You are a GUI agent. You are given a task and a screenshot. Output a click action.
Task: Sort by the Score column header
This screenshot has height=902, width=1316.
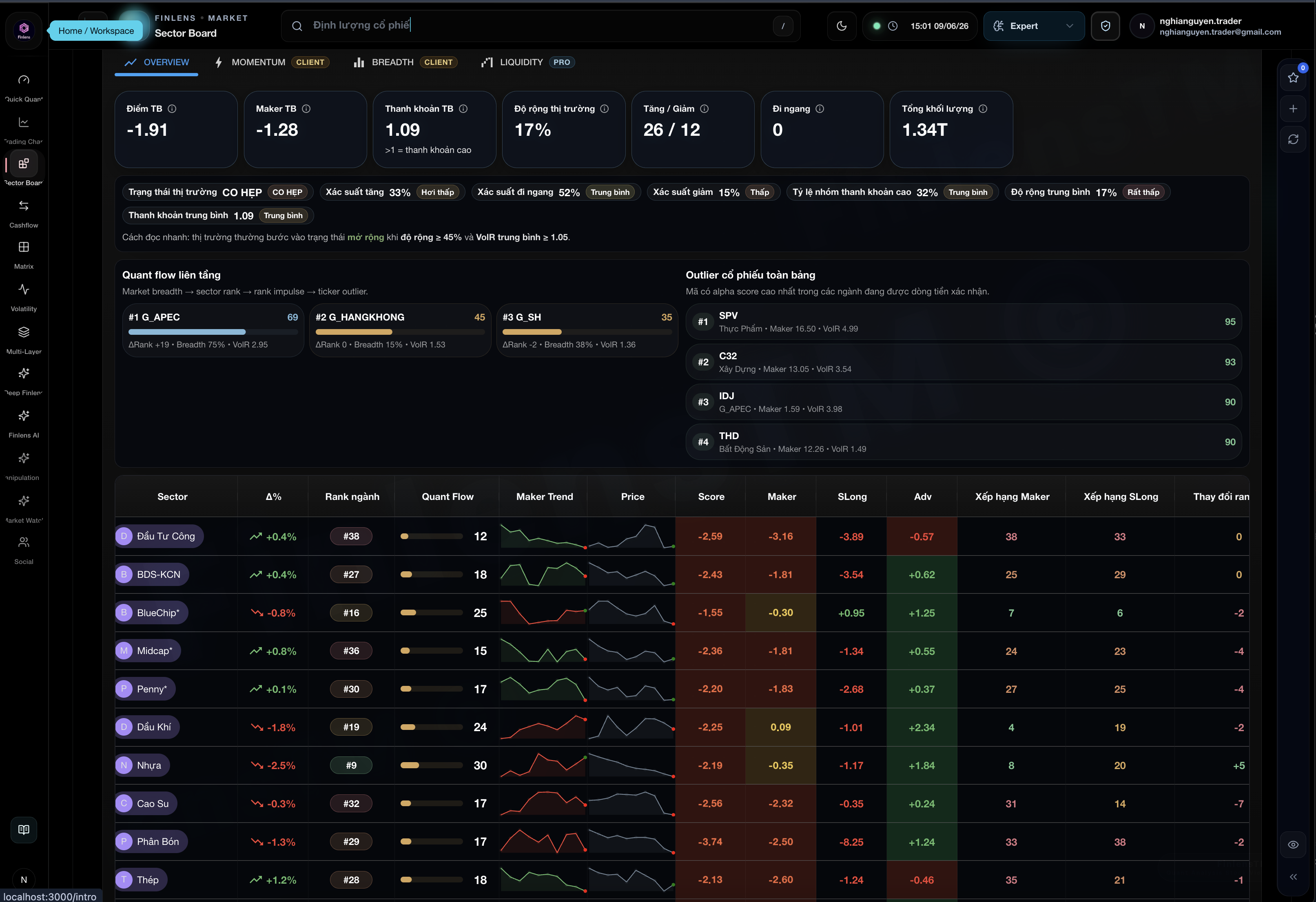pos(711,497)
